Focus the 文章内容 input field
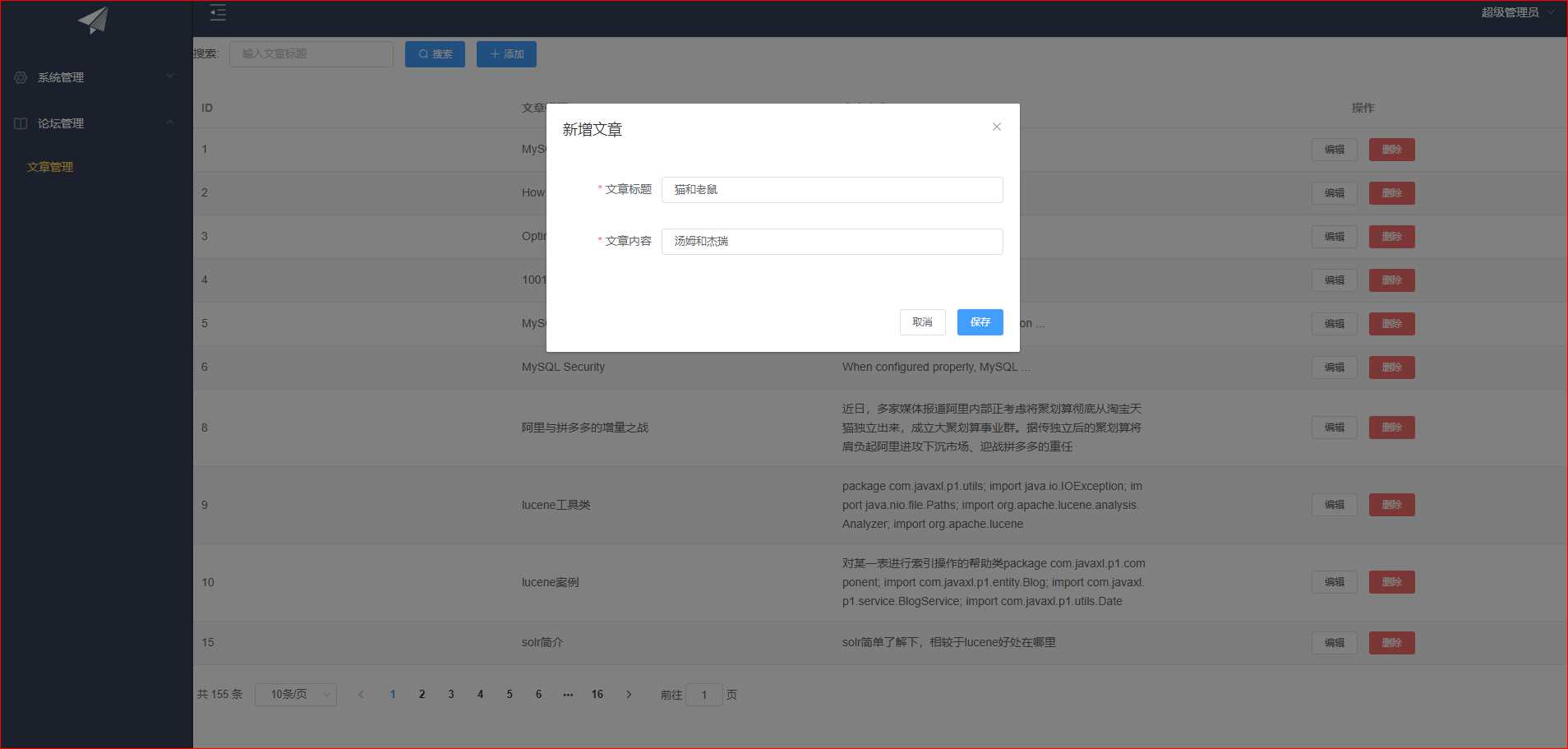Image resolution: width=1568 pixels, height=749 pixels. pos(832,242)
